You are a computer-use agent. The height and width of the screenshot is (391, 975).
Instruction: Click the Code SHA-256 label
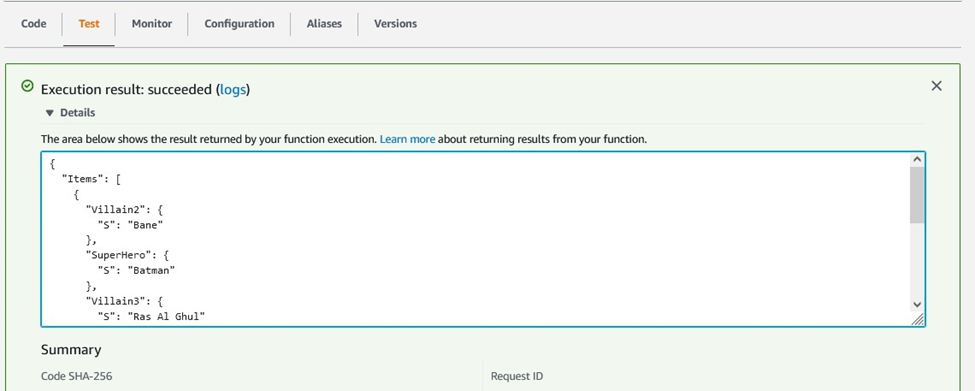point(76,376)
